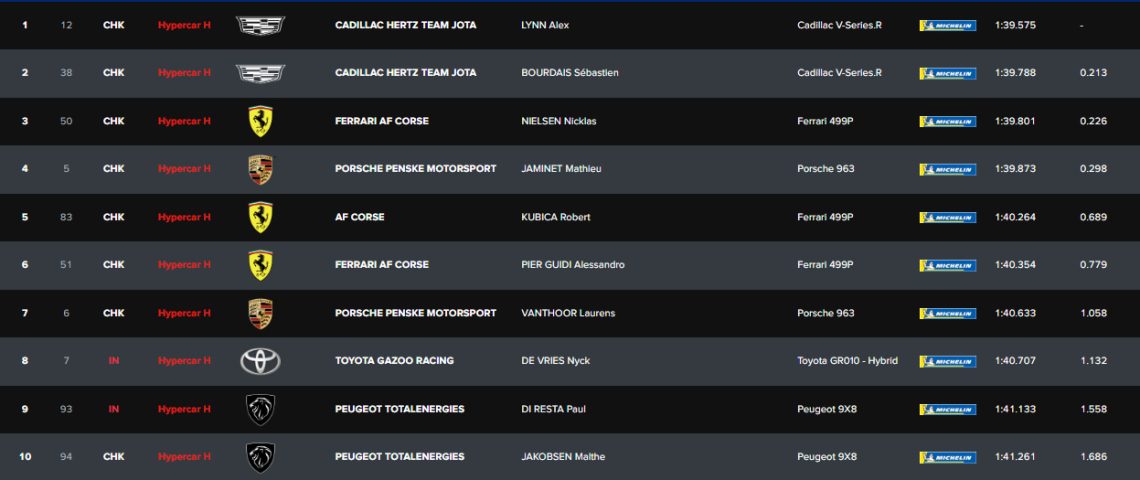The image size is (1140, 480).
Task: Click the Cadillac logo beside Bourdais
Action: 260,73
